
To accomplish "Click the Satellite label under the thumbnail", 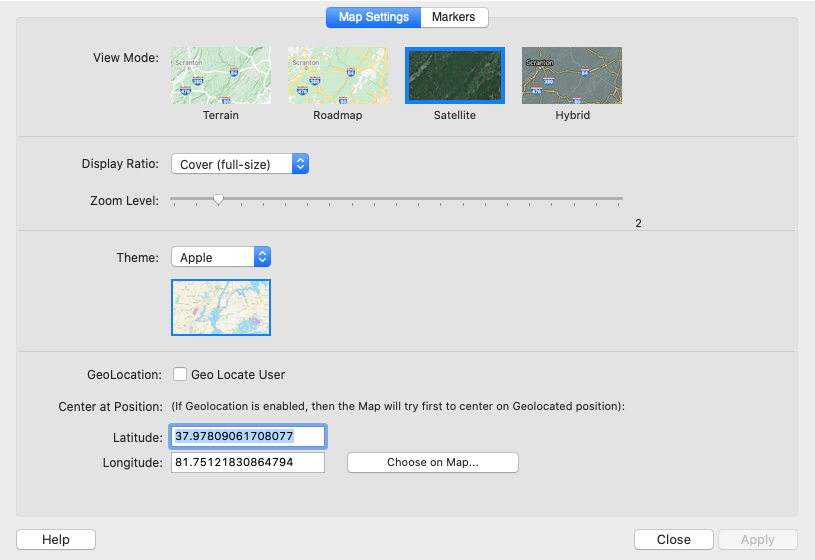I will pyautogui.click(x=455, y=115).
